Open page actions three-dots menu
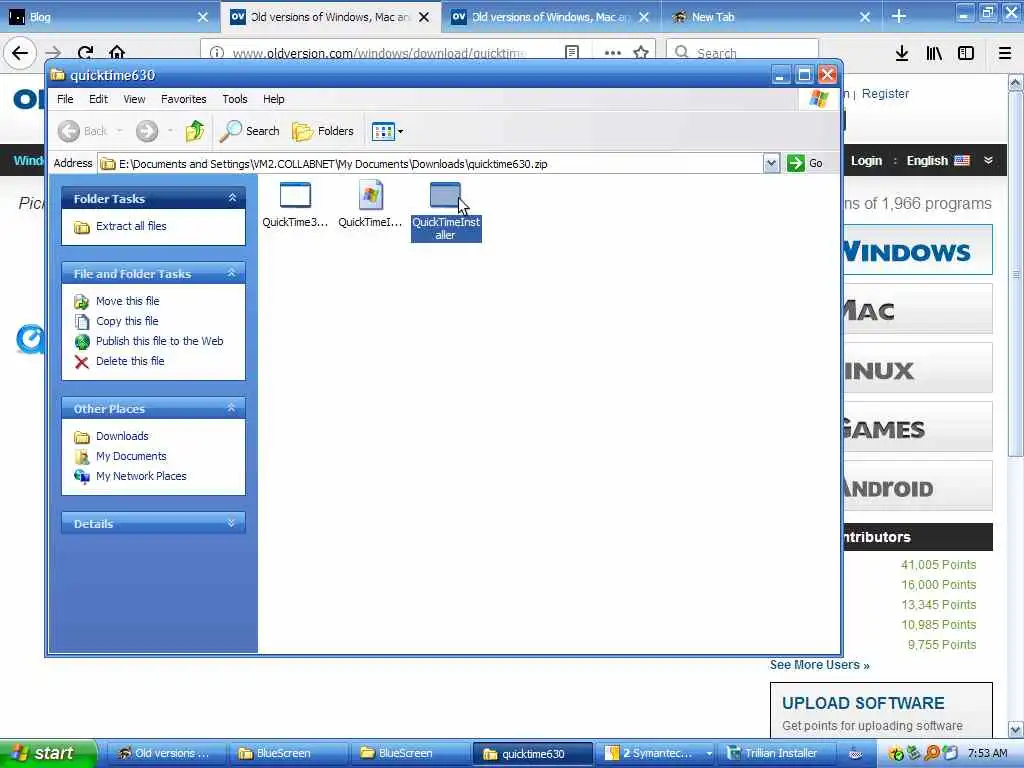Screen dimensions: 1024x768 coord(613,52)
